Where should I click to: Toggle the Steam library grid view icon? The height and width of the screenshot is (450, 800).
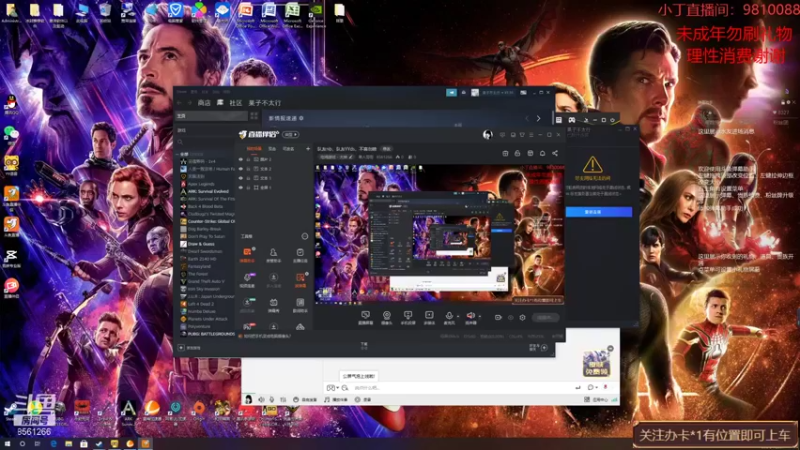[x=254, y=116]
